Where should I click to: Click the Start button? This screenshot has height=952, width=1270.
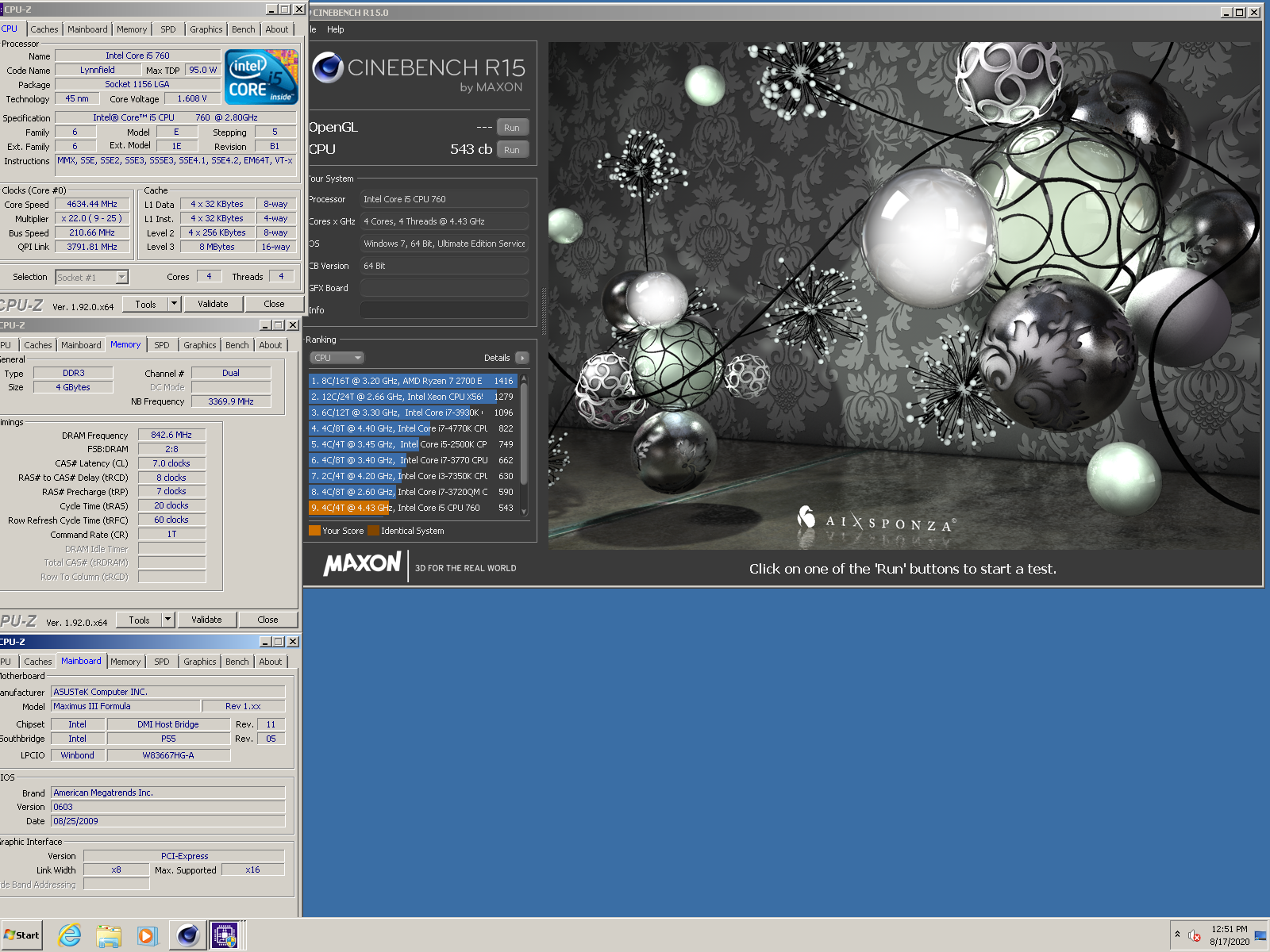(x=21, y=935)
